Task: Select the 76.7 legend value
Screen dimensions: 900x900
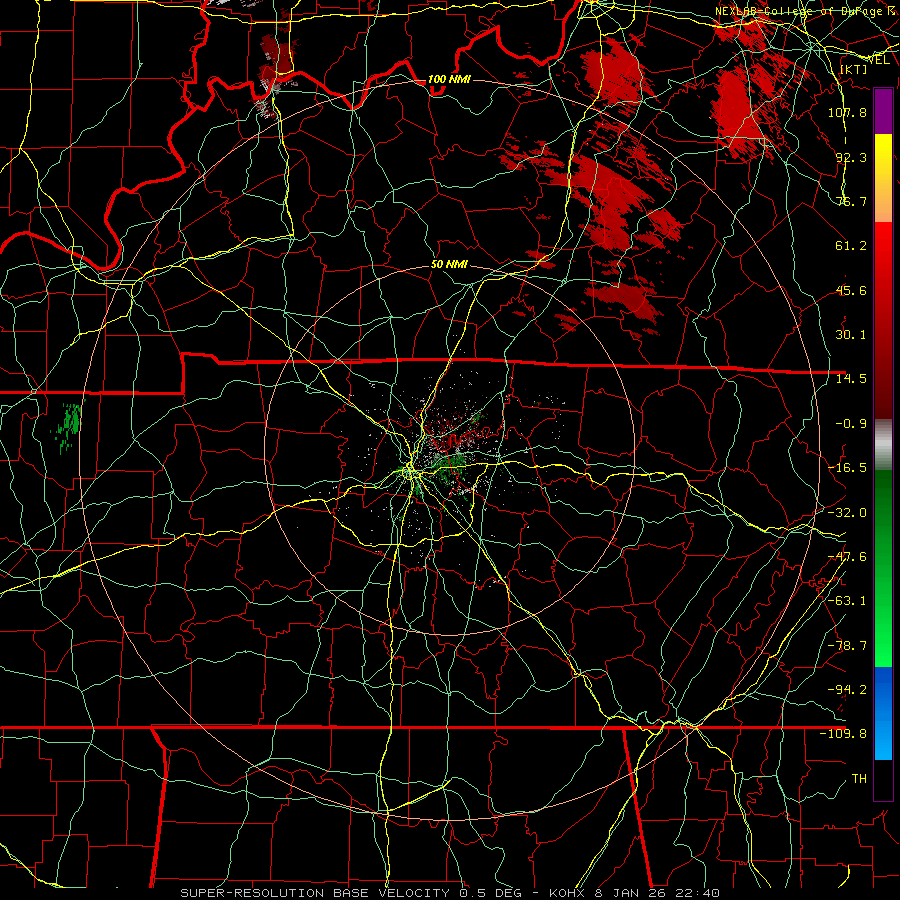Action: [851, 201]
